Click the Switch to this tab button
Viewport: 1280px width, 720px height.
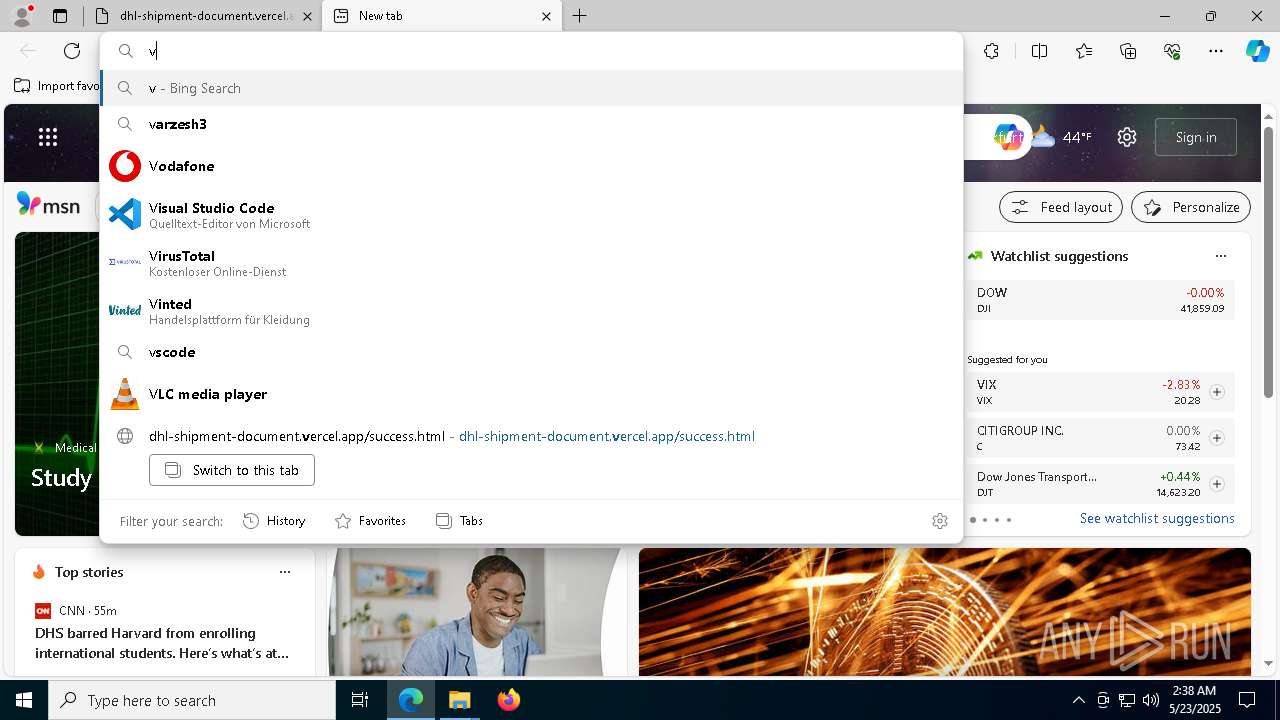click(x=232, y=470)
